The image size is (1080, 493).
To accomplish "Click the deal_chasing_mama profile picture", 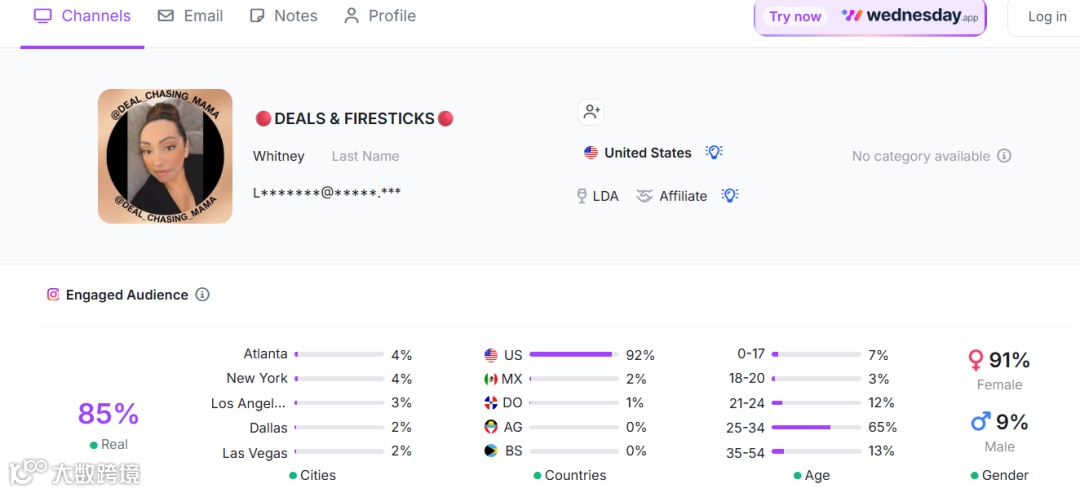I will pos(165,156).
